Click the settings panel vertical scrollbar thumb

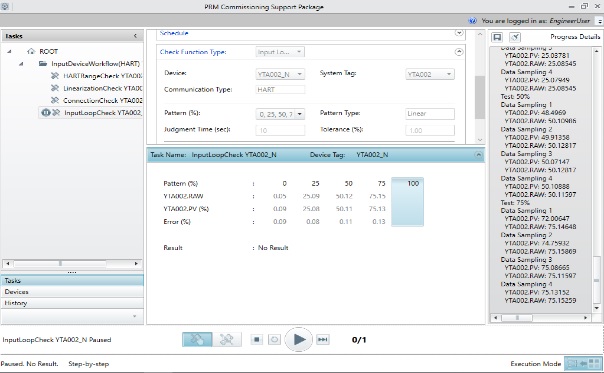click(x=479, y=97)
